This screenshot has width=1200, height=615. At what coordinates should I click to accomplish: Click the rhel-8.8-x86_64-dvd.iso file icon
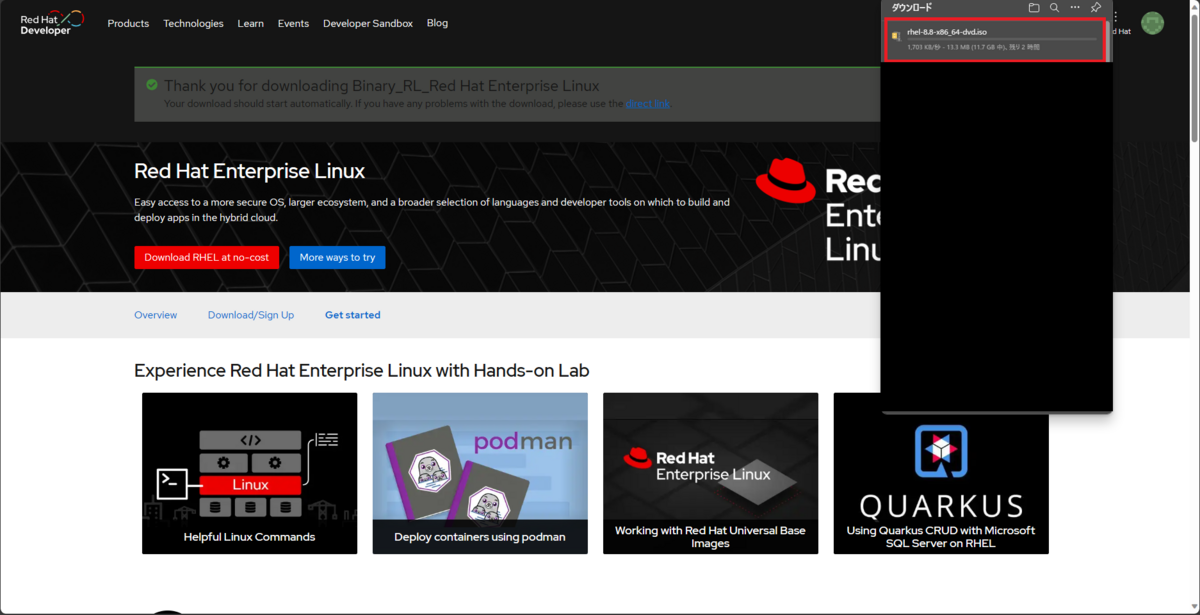pyautogui.click(x=896, y=37)
